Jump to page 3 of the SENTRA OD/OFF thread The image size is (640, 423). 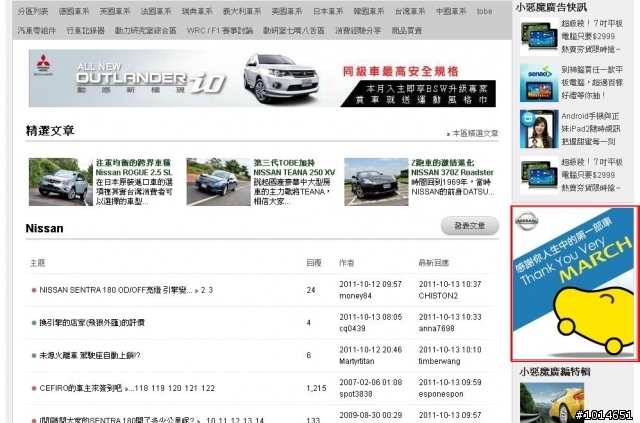pos(211,290)
